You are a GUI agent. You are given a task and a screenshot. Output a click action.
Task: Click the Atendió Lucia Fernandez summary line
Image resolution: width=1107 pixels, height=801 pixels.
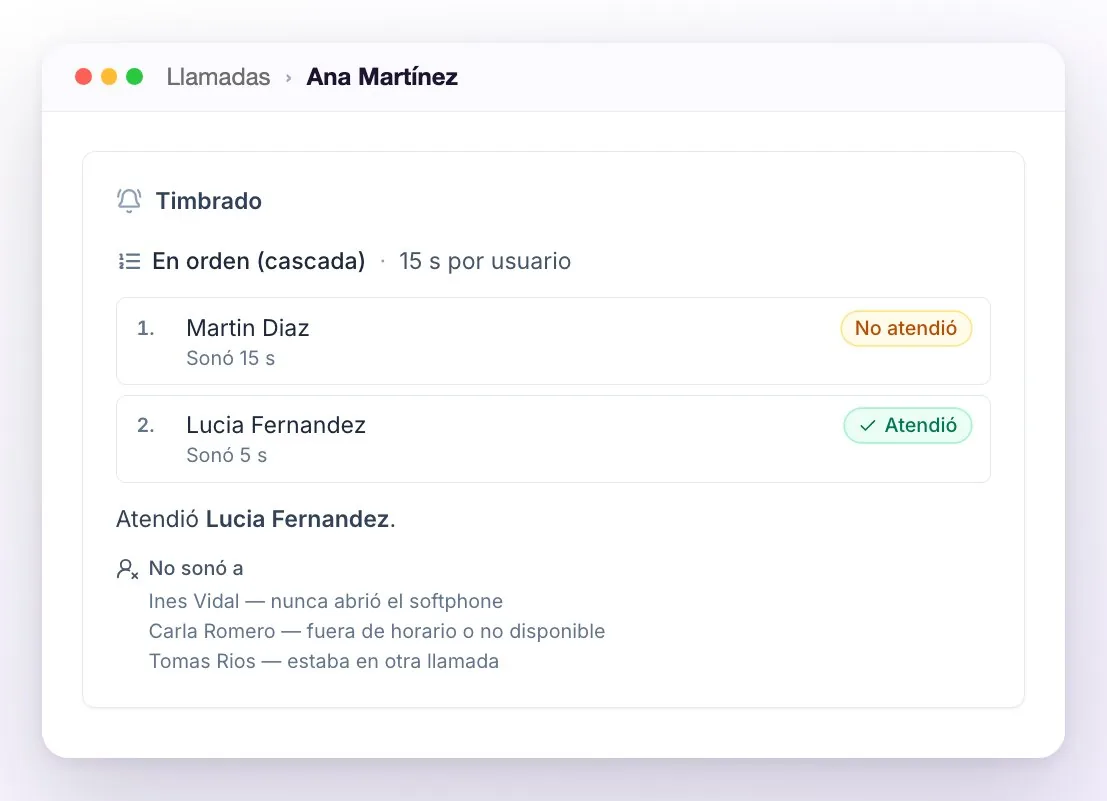256,519
